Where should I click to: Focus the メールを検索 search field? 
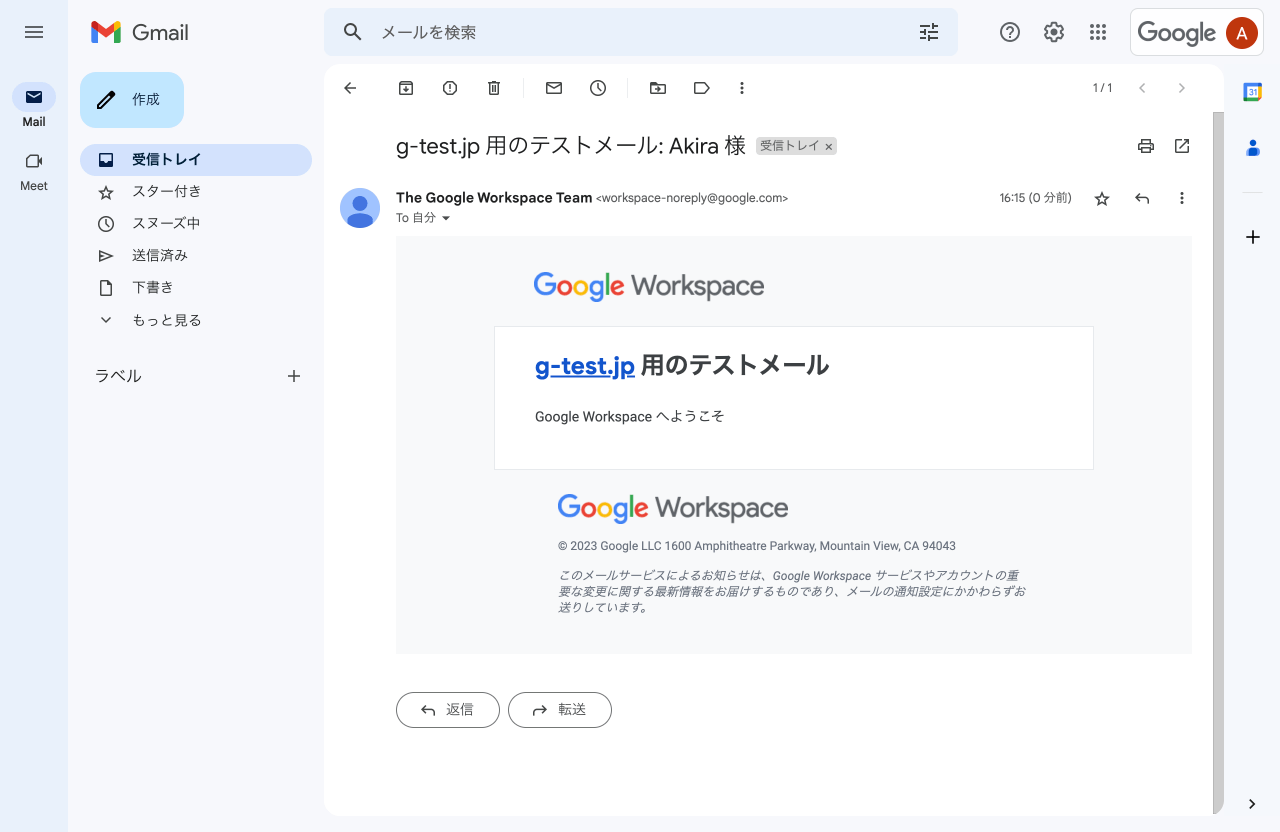click(640, 32)
